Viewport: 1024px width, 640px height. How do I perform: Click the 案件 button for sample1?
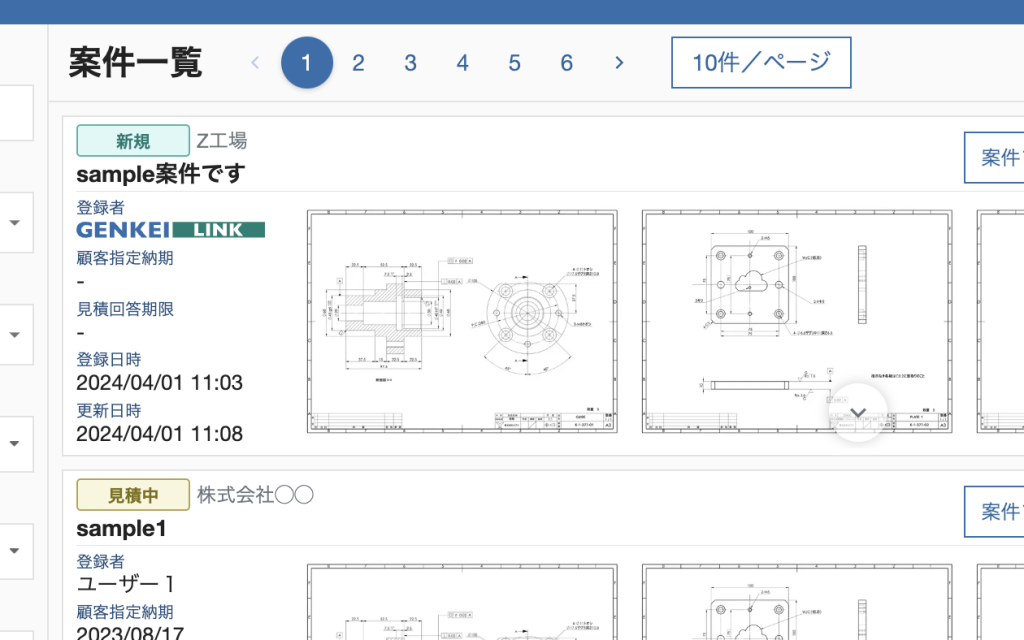coord(995,511)
